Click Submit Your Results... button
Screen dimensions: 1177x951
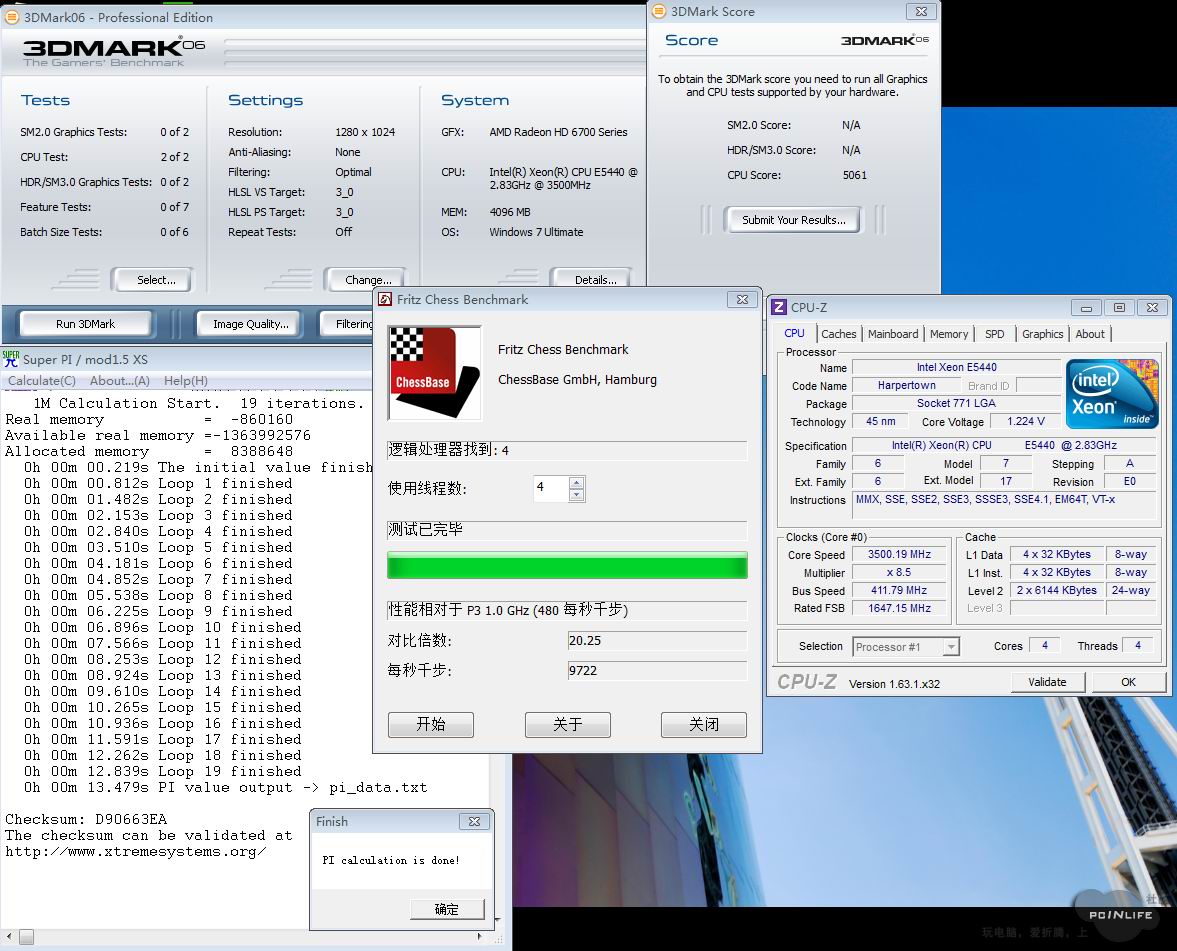point(793,220)
